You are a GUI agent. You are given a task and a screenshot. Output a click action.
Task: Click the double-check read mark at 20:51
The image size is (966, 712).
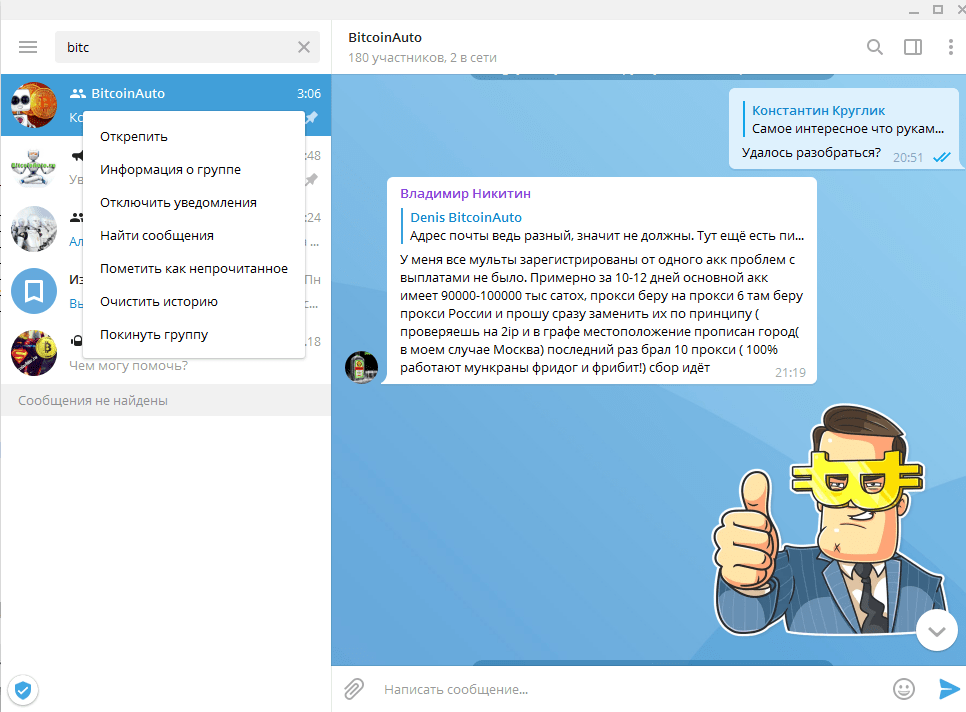pos(941,157)
